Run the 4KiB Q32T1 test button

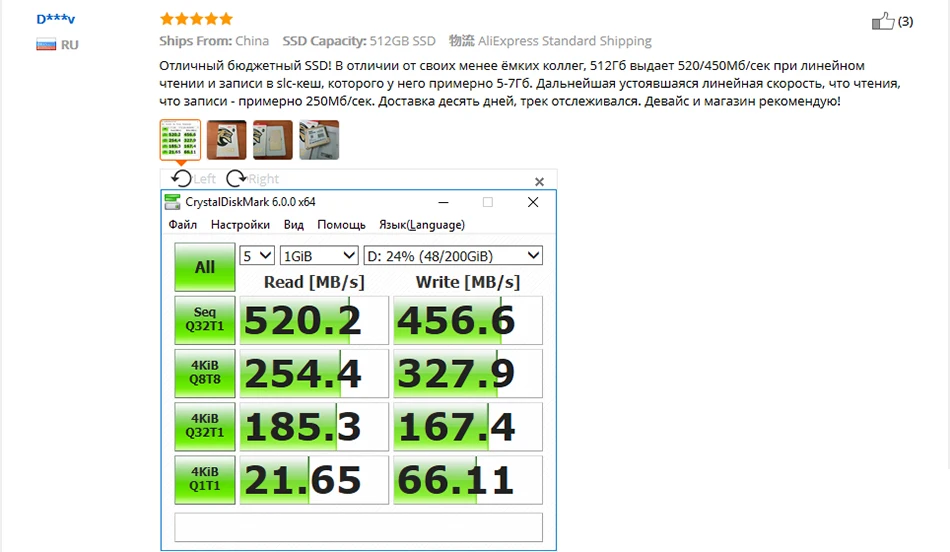(205, 427)
